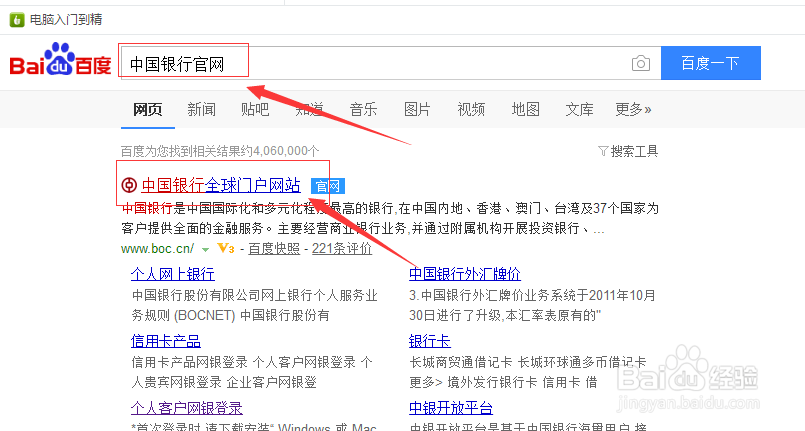This screenshot has height=431, width=805.
Task: Open the 搜索工具 search tools filter
Action: click(x=628, y=151)
